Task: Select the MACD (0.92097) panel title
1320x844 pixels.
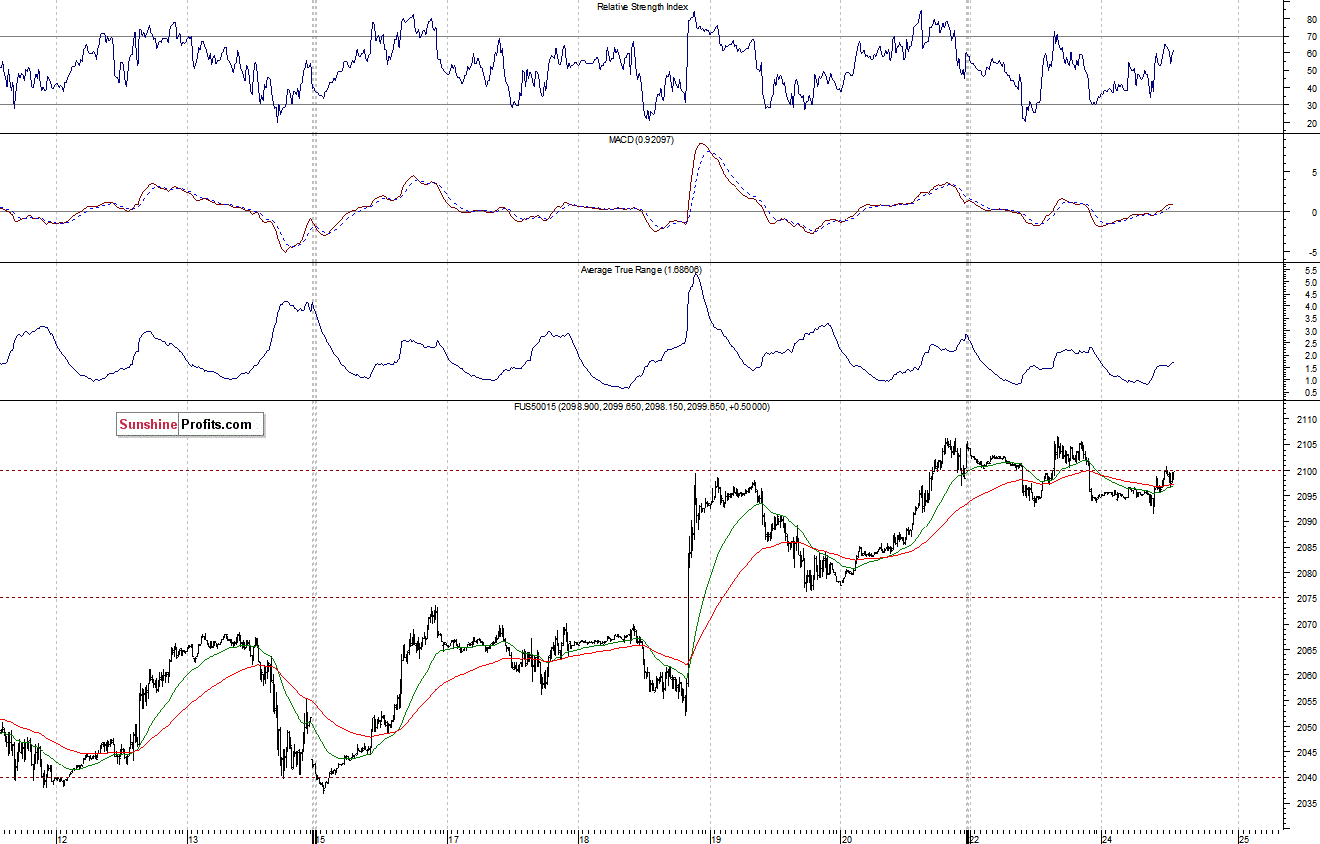Action: click(641, 139)
